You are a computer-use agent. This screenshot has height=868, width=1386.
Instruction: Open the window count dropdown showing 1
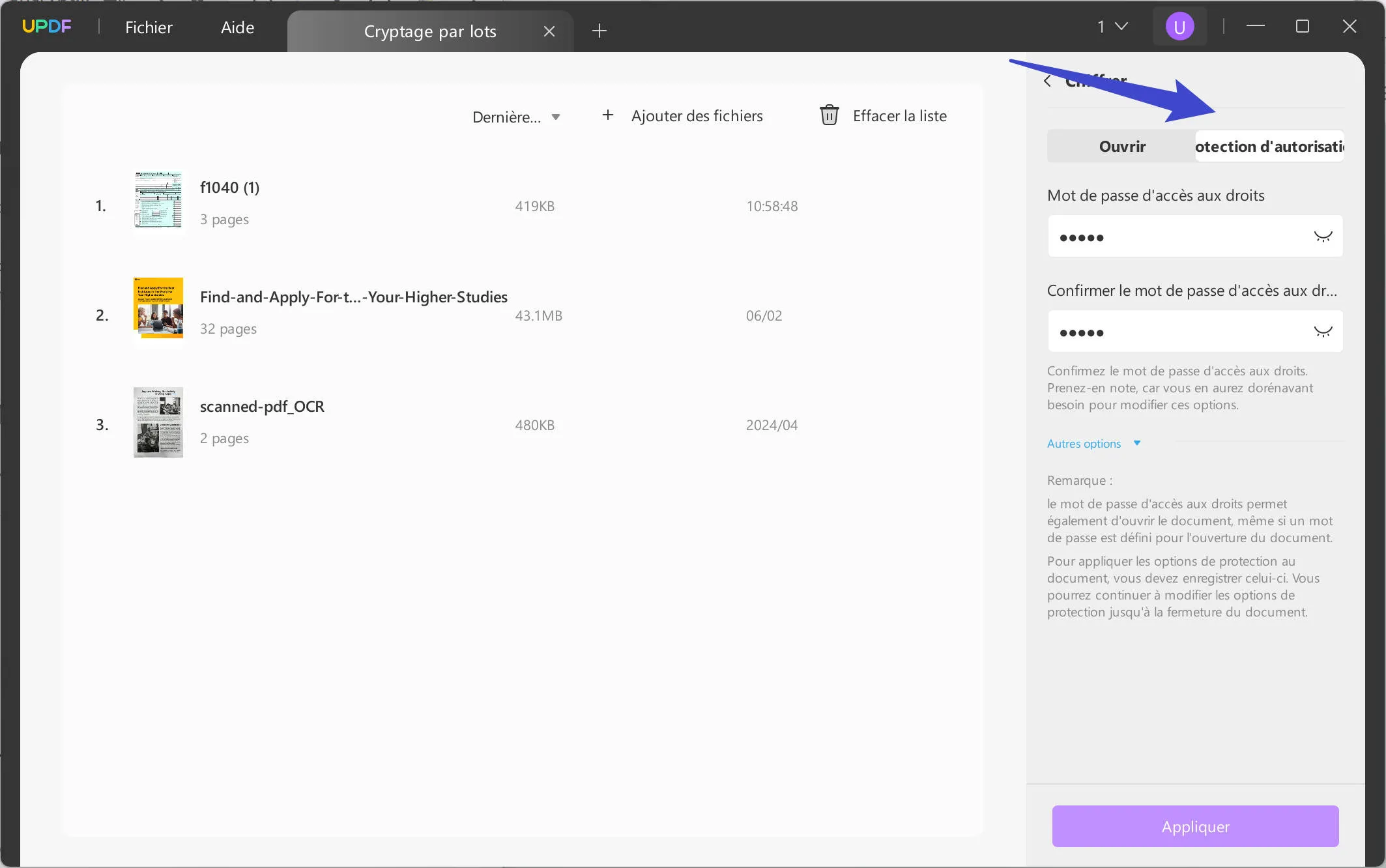(1112, 27)
